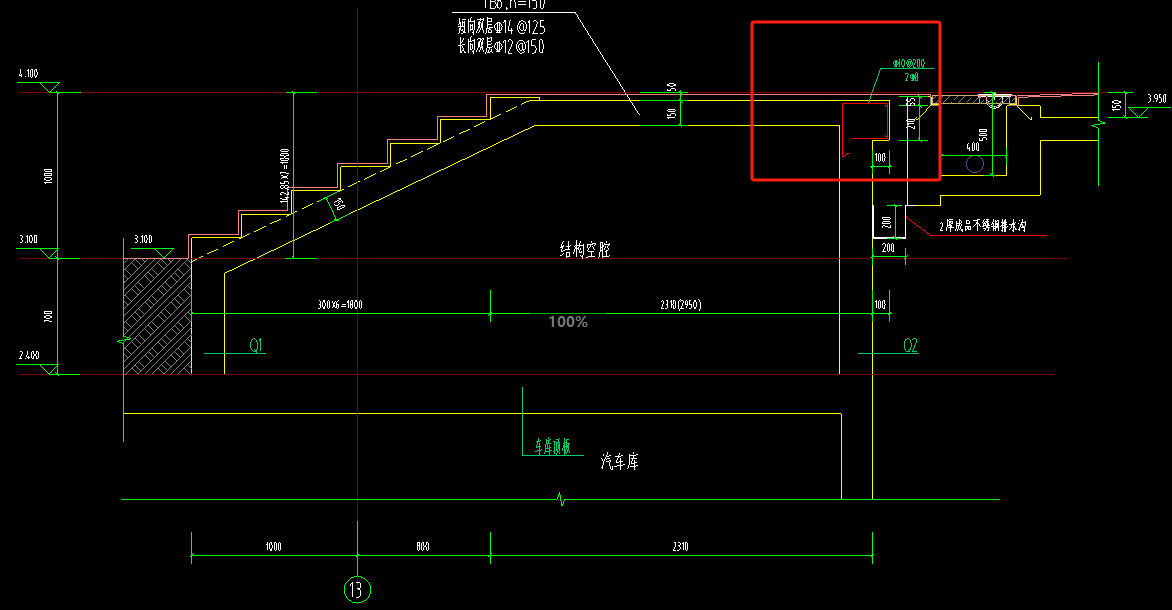This screenshot has height=610, width=1172.
Task: Select the rotated 150 stair slab thickness
Action: click(x=339, y=203)
